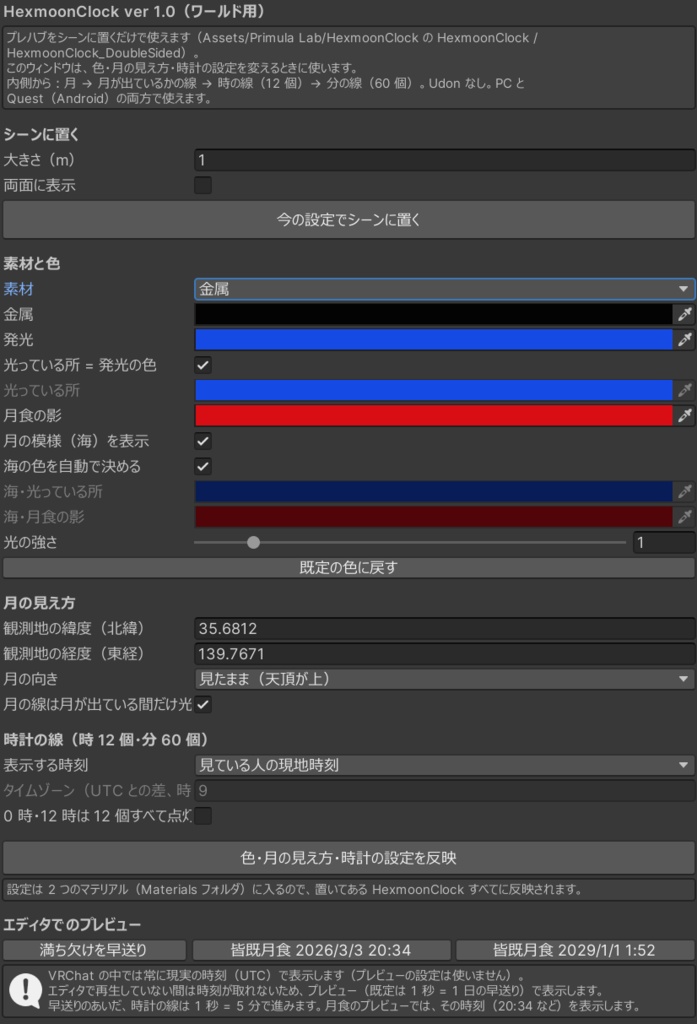Open the blue 発光 color swatch
Viewport: 697px width, 1024px height.
434,340
